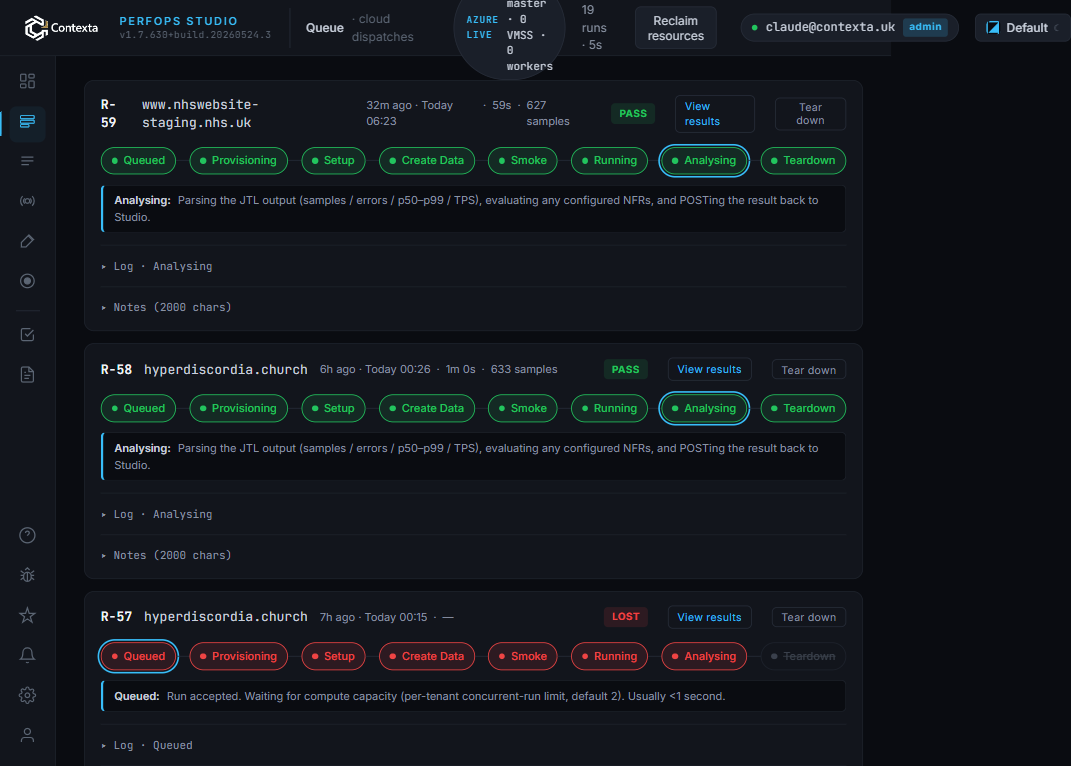View results for run R-57
This screenshot has height=766, width=1071.
click(709, 618)
